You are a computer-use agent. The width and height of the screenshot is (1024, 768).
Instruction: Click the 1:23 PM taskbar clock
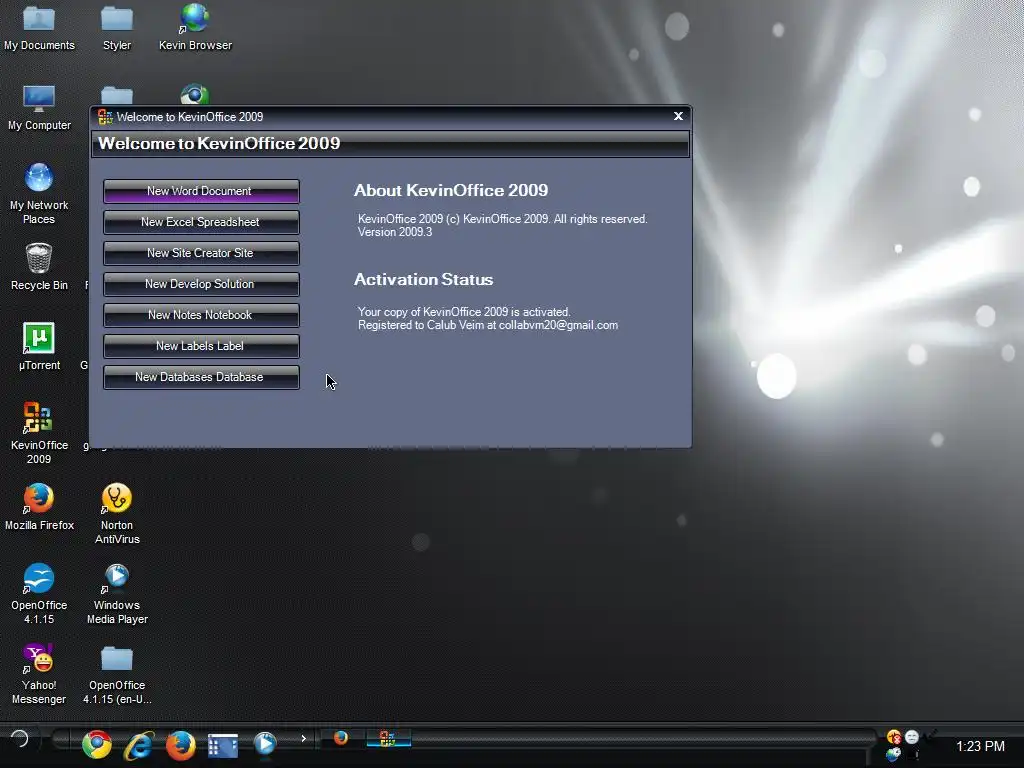pos(980,746)
